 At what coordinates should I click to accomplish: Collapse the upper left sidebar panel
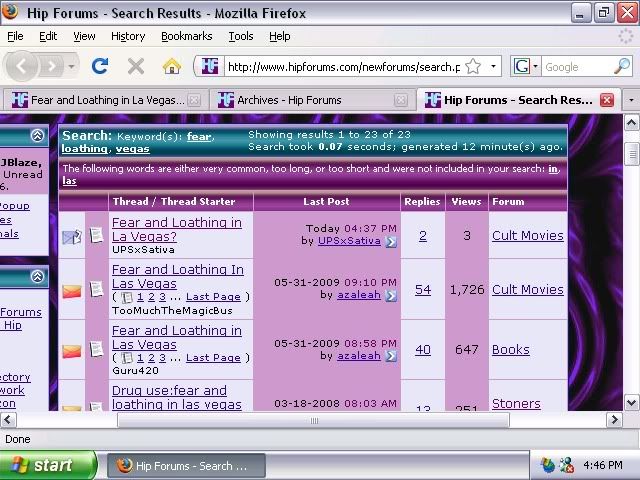[37, 135]
